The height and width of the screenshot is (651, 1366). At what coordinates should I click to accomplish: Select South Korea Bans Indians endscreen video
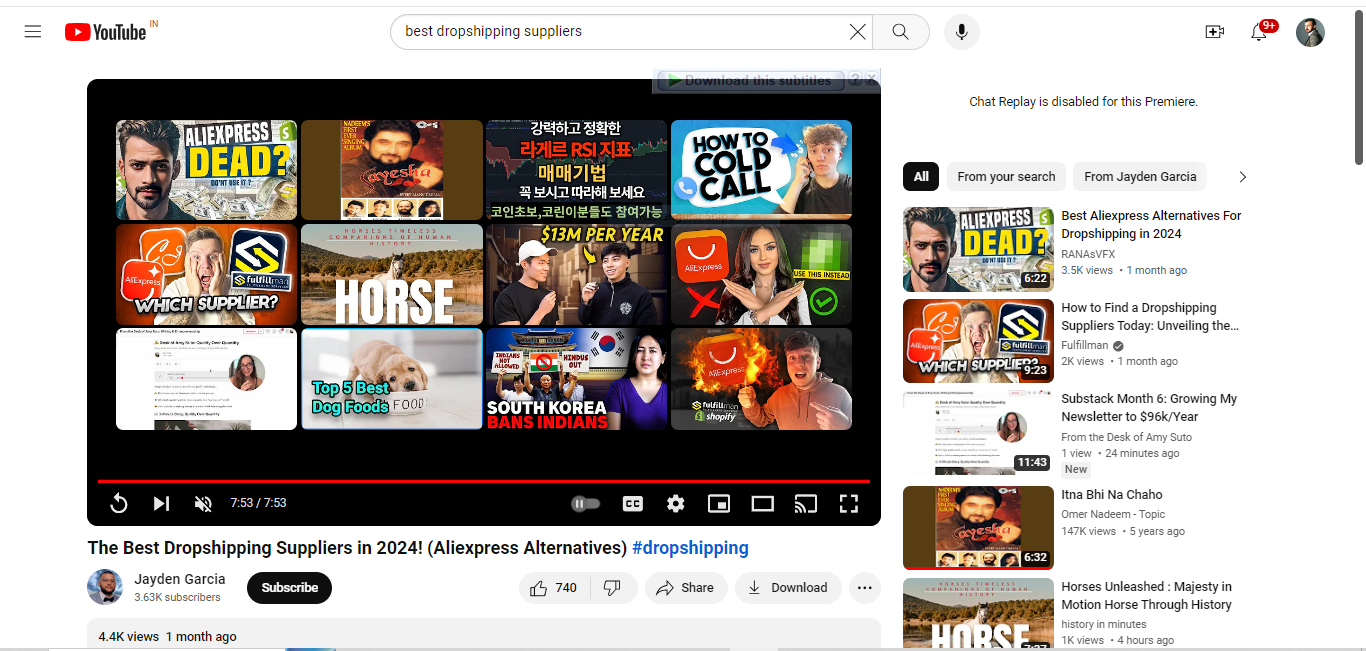click(576, 379)
